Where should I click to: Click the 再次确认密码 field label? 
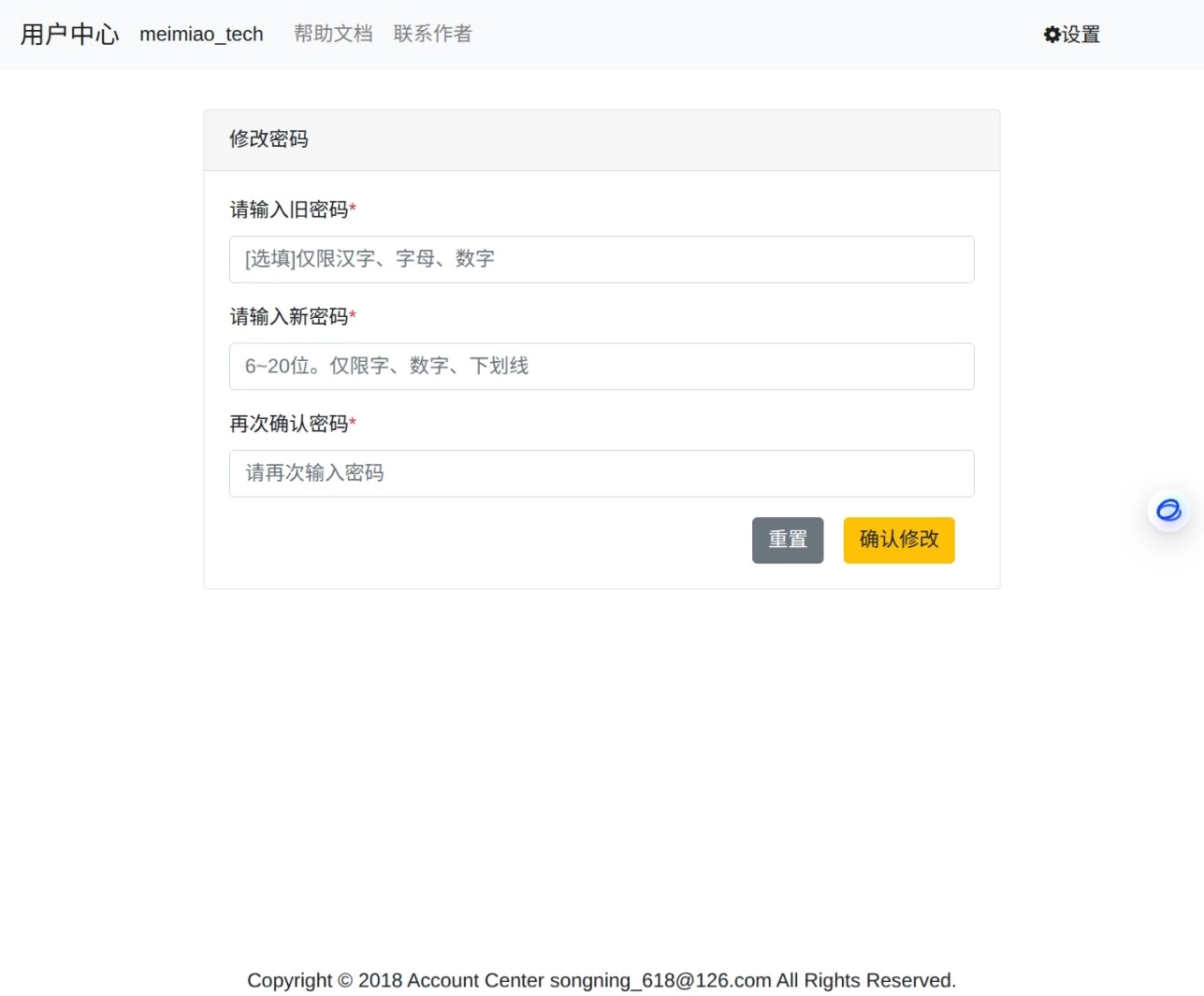coord(288,424)
